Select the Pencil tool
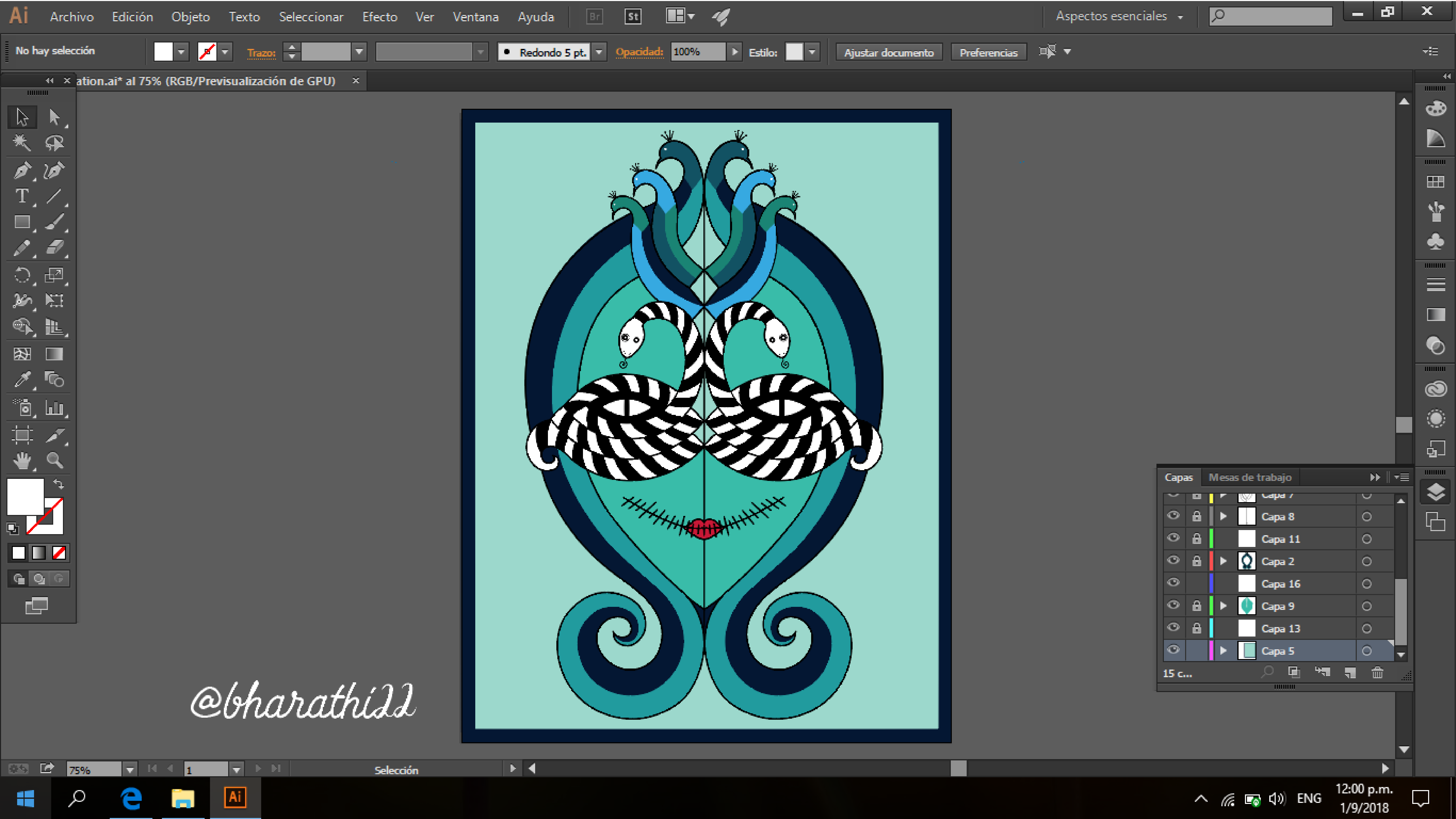Screen dimensions: 1456x819 (22, 248)
